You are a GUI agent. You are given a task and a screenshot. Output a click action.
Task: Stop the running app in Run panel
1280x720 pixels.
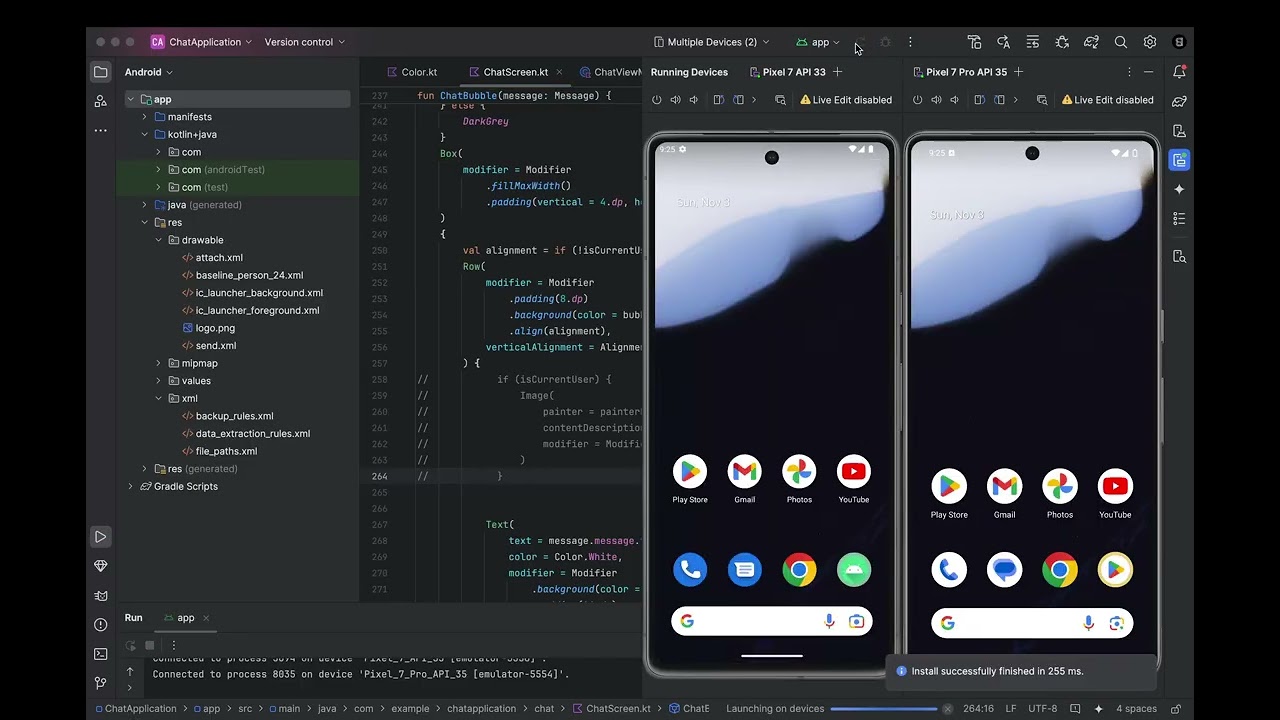(x=150, y=646)
